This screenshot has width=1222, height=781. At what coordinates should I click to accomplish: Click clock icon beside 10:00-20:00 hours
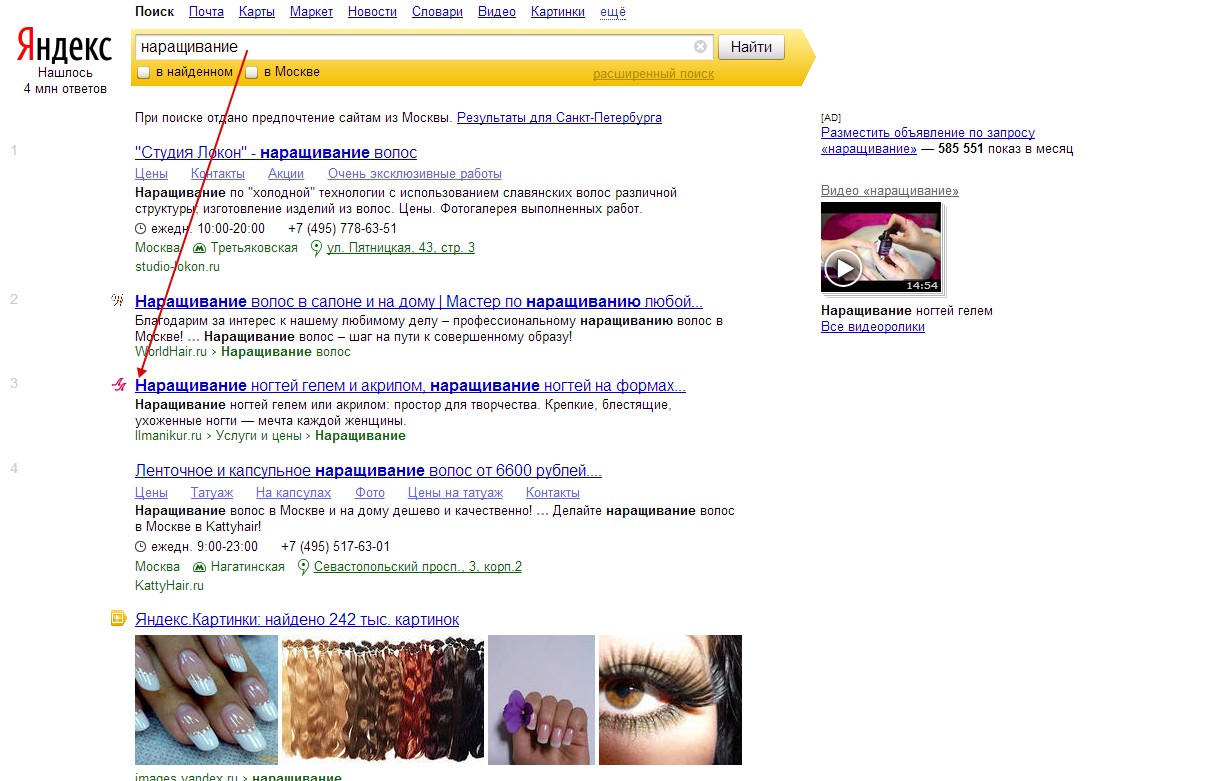click(x=140, y=228)
